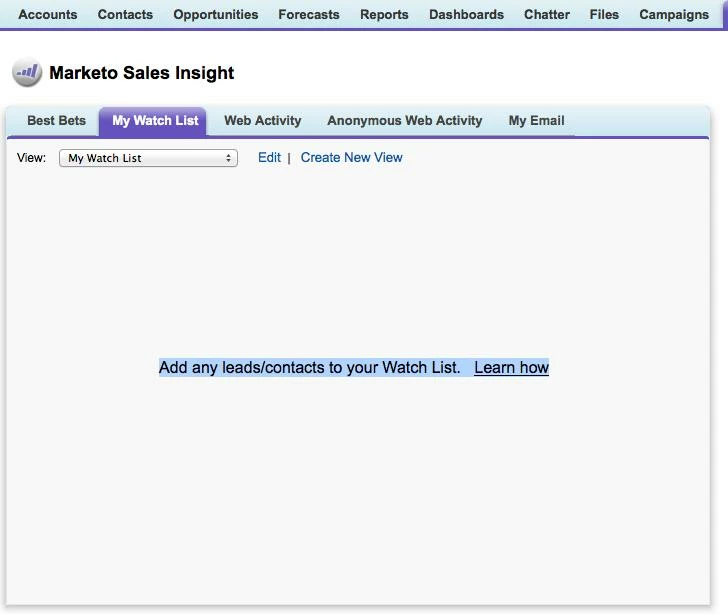Click the Marketo Sales Insight heading text

(142, 72)
